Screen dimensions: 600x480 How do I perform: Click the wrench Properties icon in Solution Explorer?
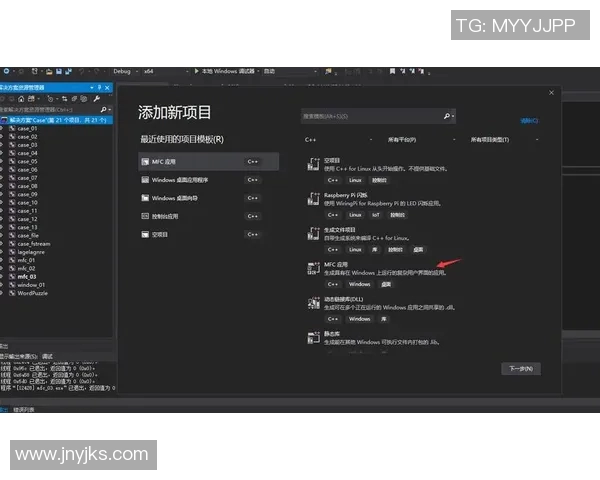tap(97, 99)
